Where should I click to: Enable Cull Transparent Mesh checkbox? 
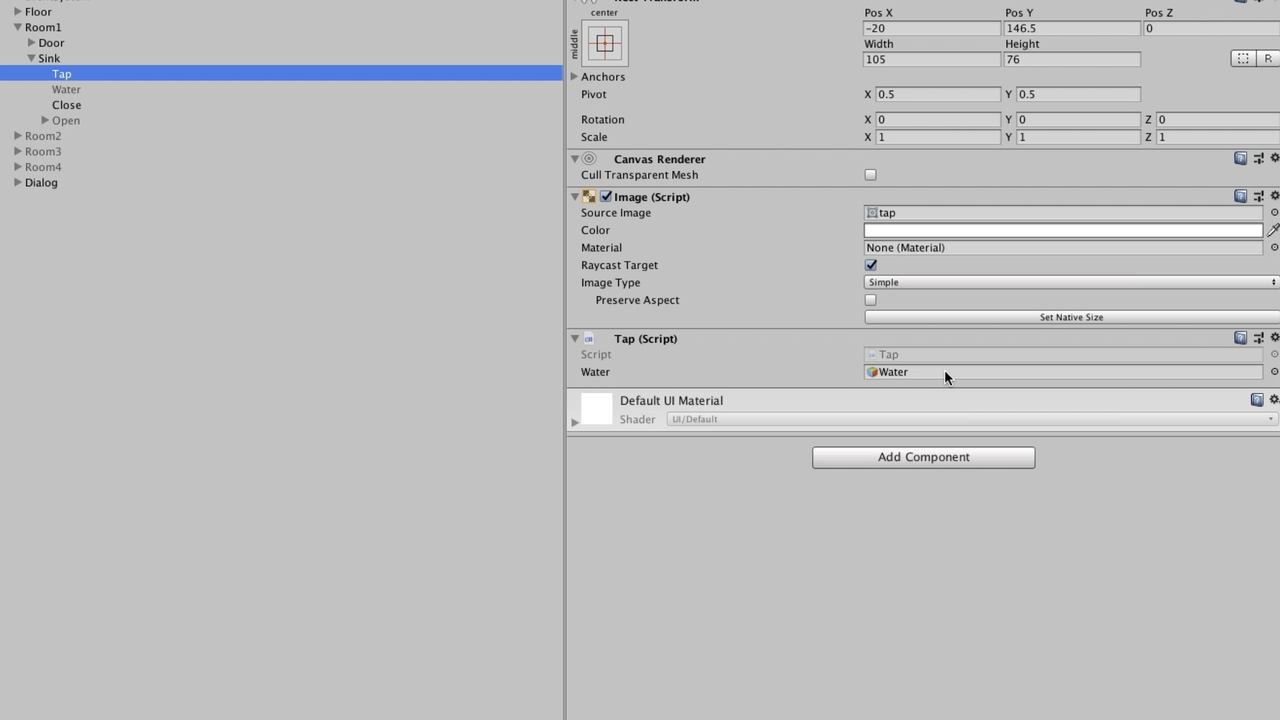click(870, 175)
